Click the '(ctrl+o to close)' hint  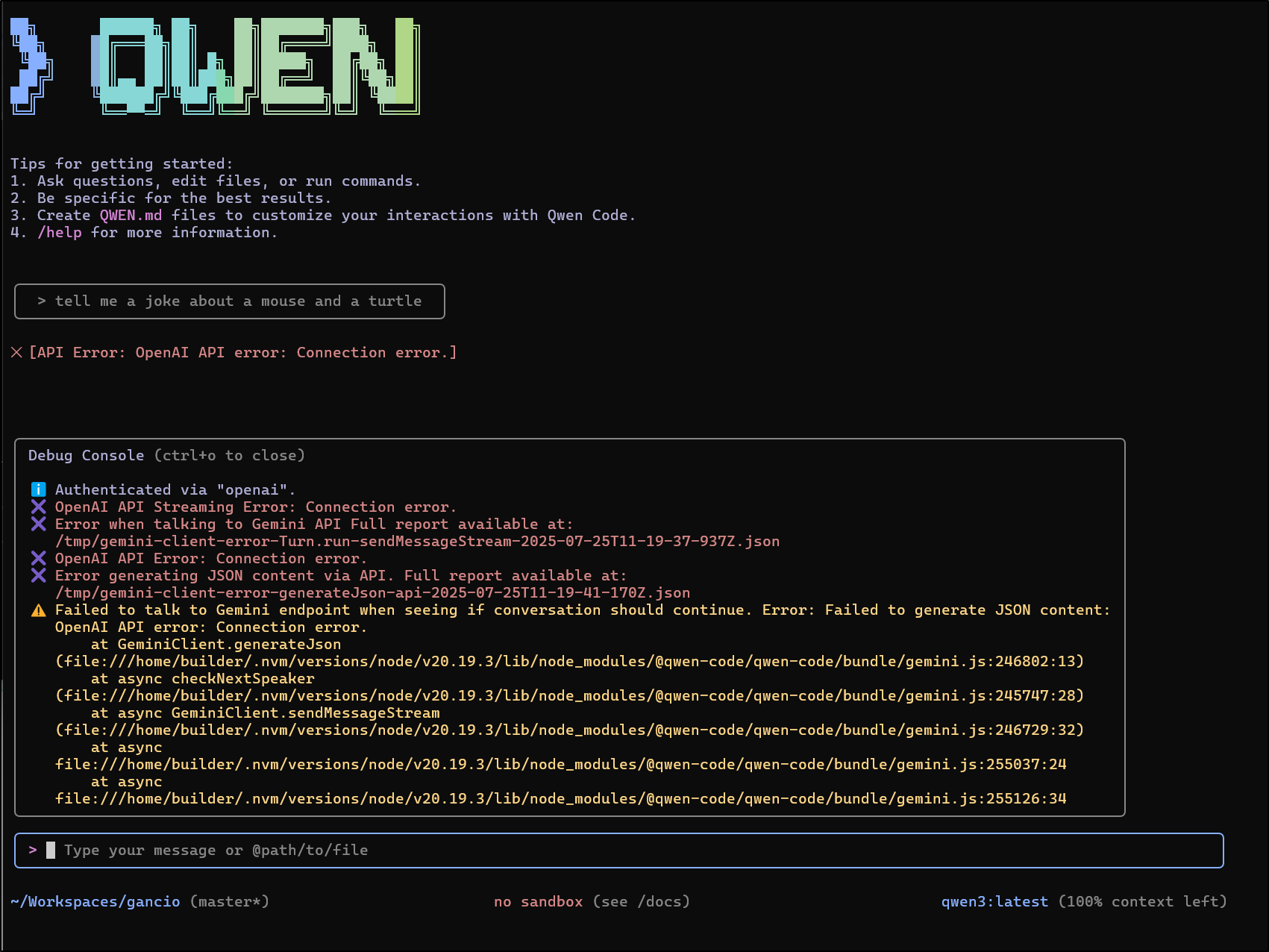pos(230,455)
